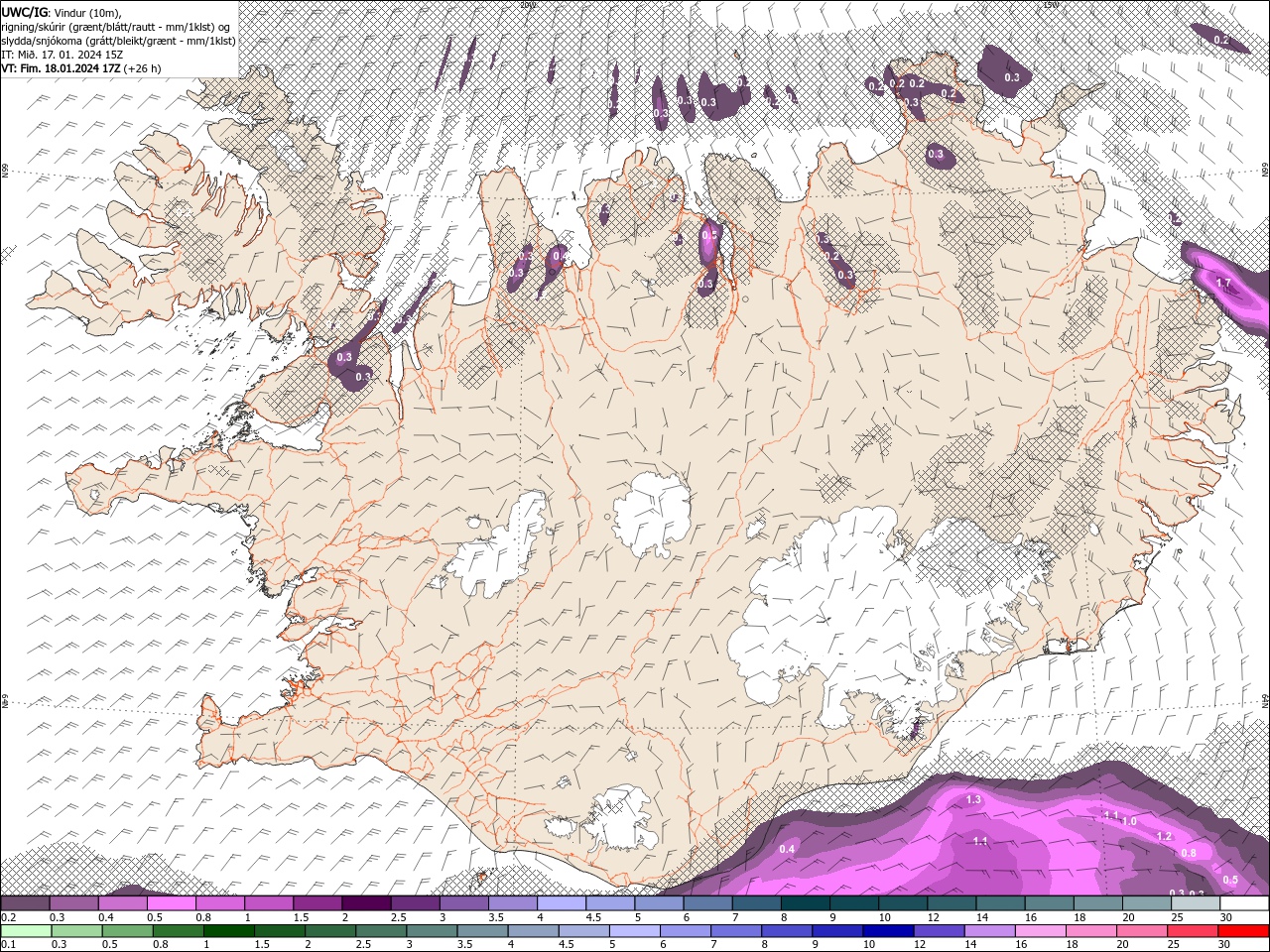
Task: Click the 'IT: Mið. 17. 01. 2024 15Z' line
Action: (63, 55)
